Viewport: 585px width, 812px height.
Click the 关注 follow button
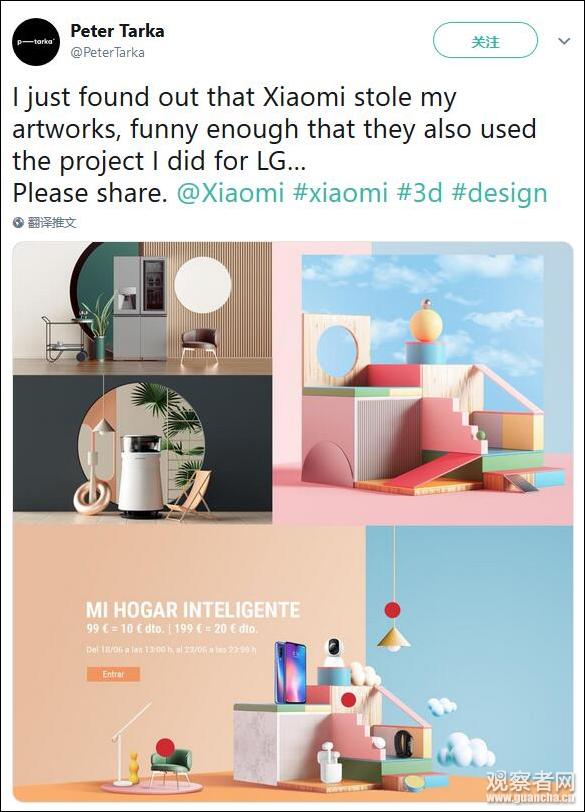485,40
